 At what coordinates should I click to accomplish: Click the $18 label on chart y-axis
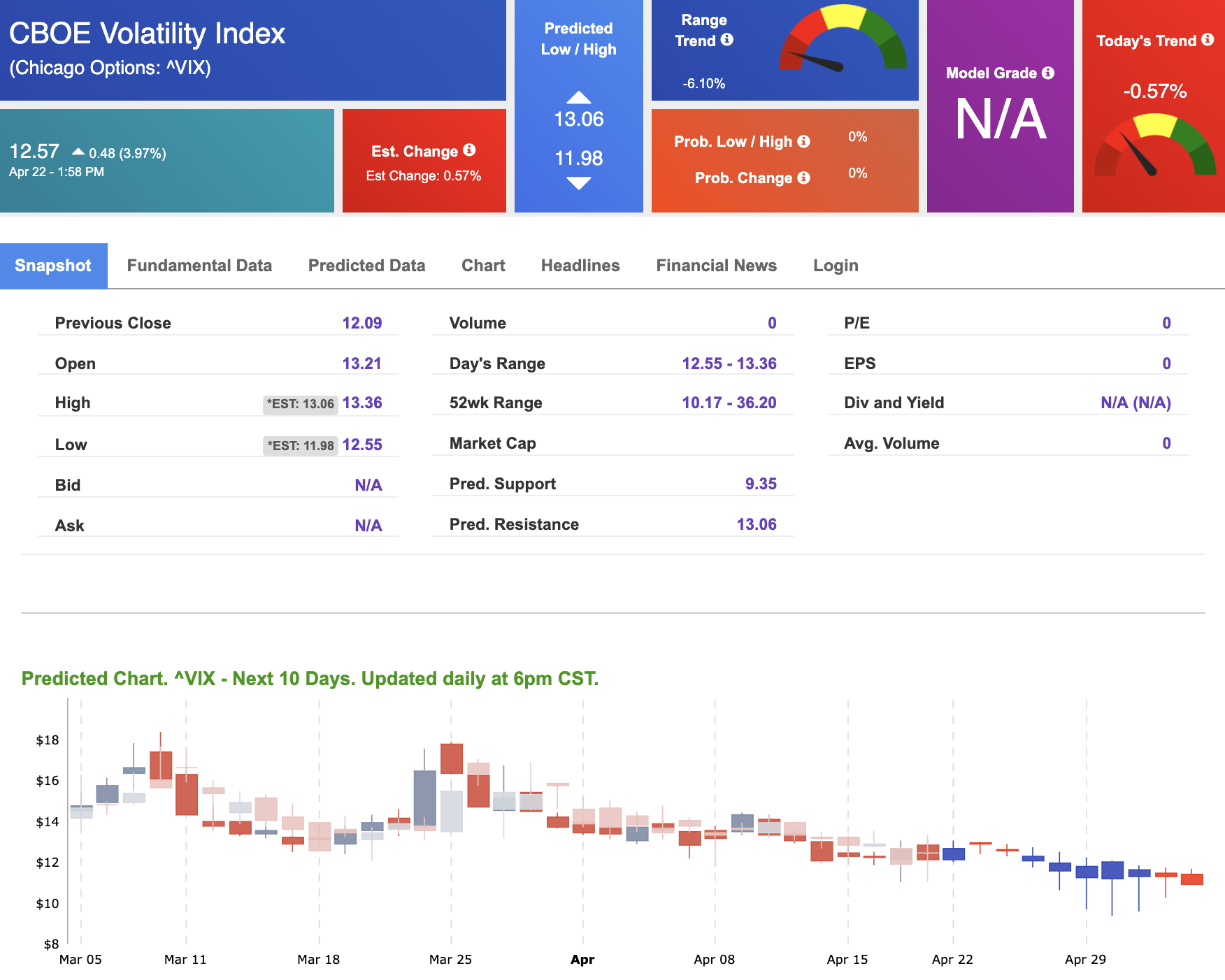click(x=48, y=740)
